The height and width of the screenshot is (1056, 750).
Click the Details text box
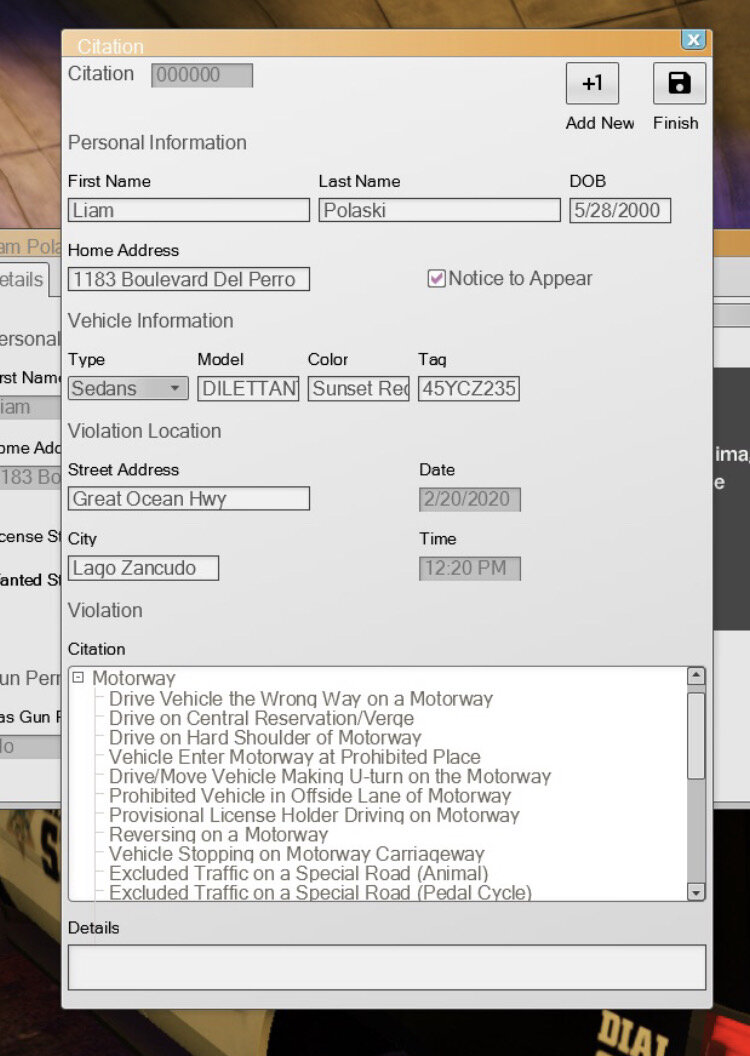point(386,967)
